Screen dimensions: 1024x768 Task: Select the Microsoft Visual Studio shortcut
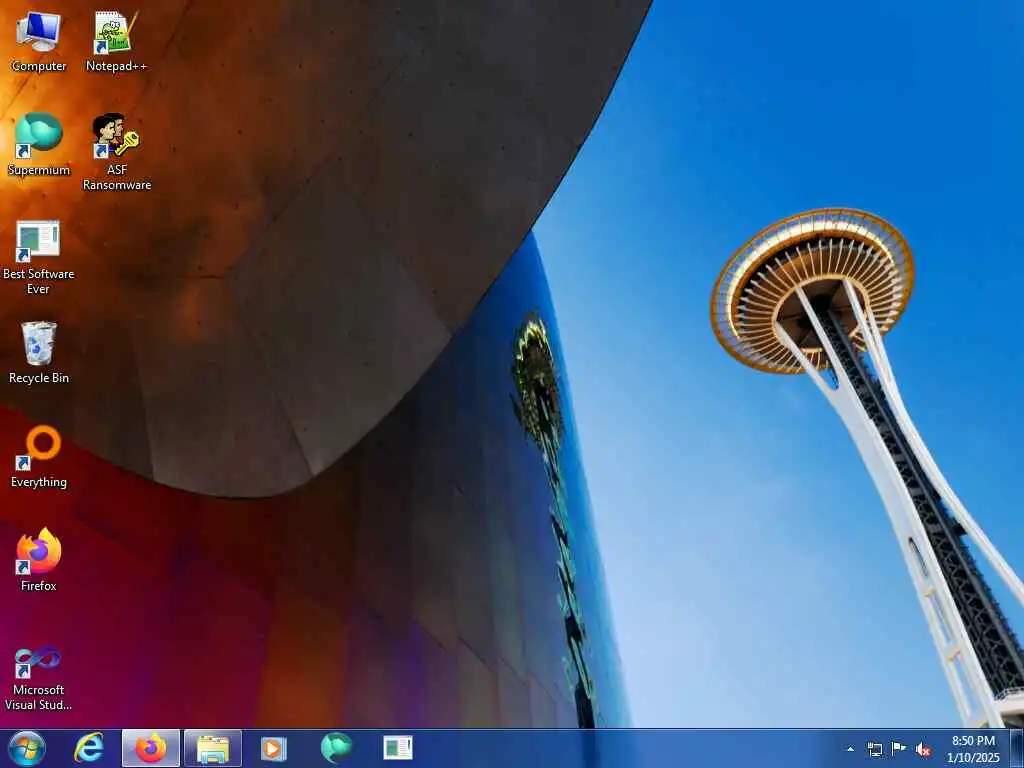tap(39, 677)
